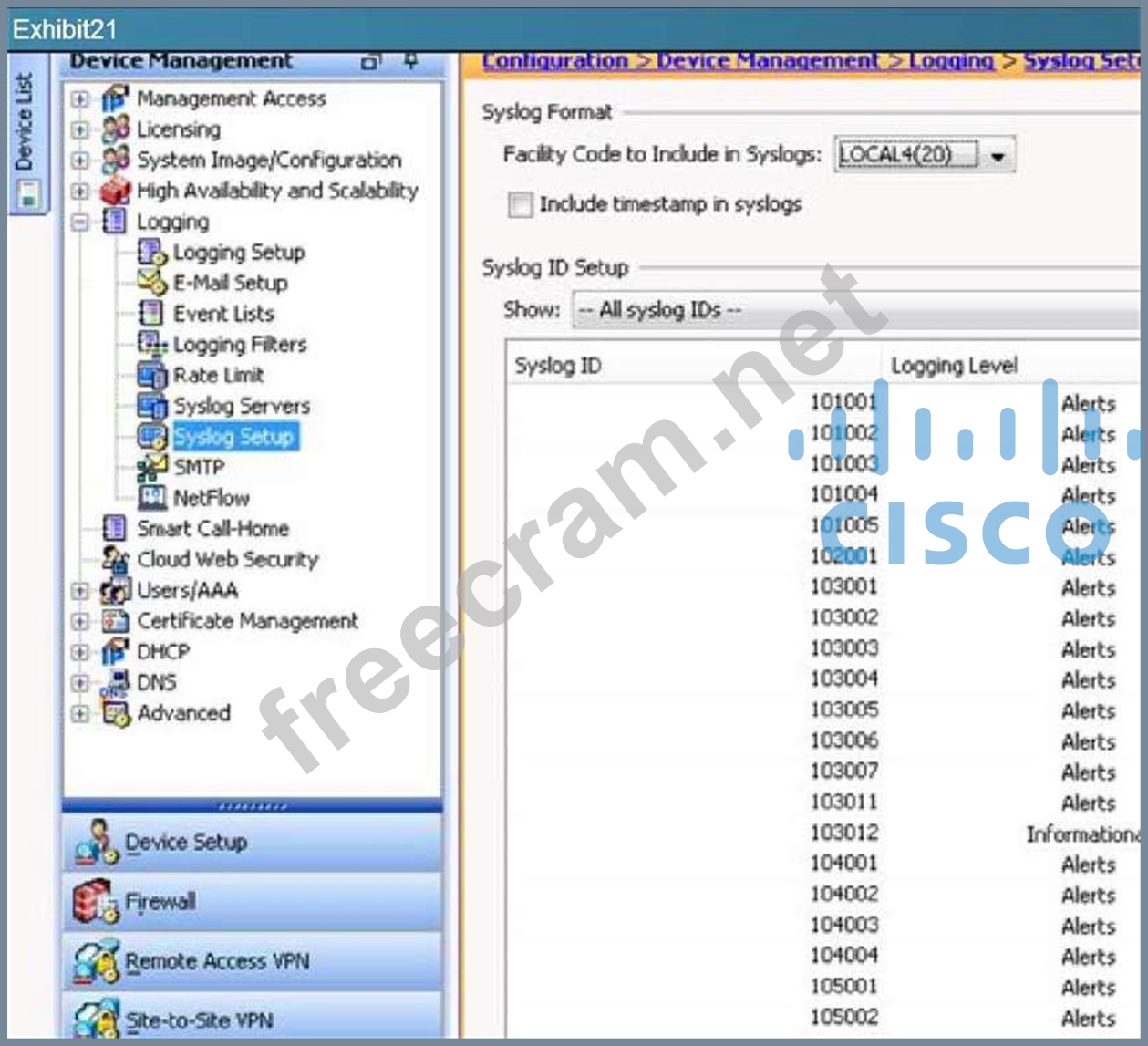The width and height of the screenshot is (1148, 1046).
Task: Expand the Certificate Management node
Action: click(x=80, y=621)
